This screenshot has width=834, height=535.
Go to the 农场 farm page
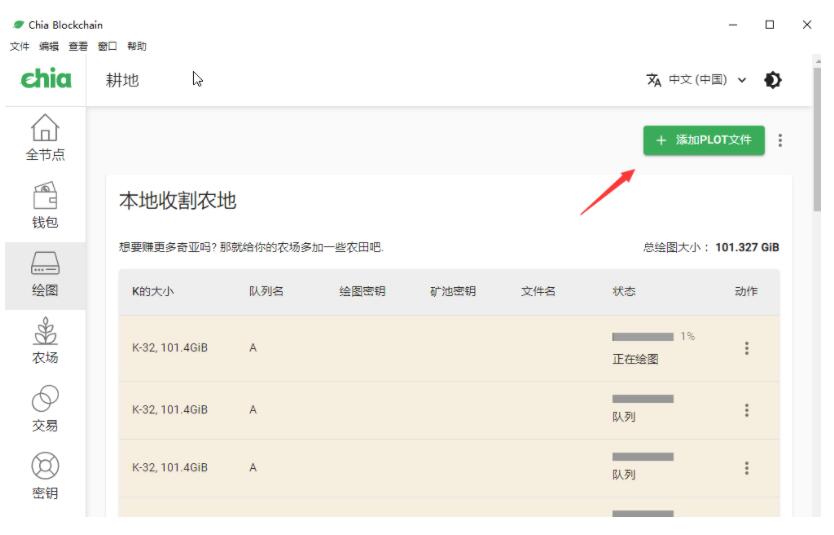tap(44, 341)
